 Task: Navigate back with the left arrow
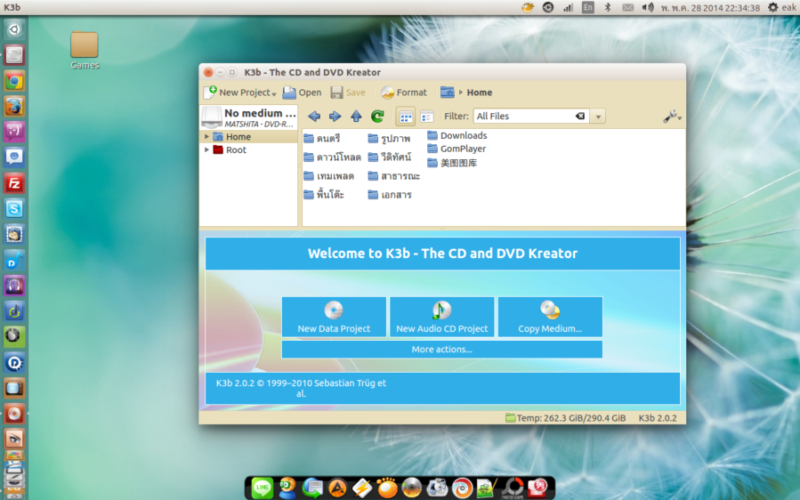(x=314, y=116)
